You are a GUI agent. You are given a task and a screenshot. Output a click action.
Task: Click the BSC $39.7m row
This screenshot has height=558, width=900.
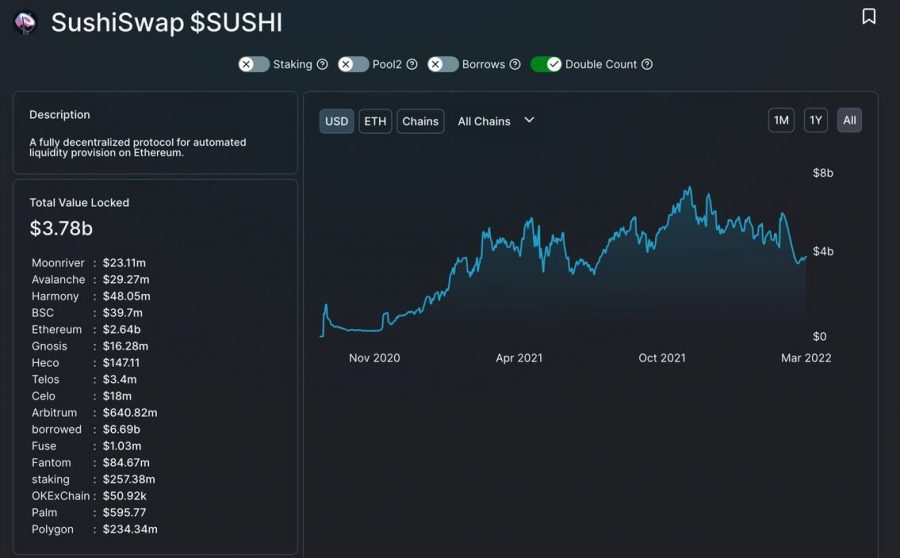pos(87,313)
